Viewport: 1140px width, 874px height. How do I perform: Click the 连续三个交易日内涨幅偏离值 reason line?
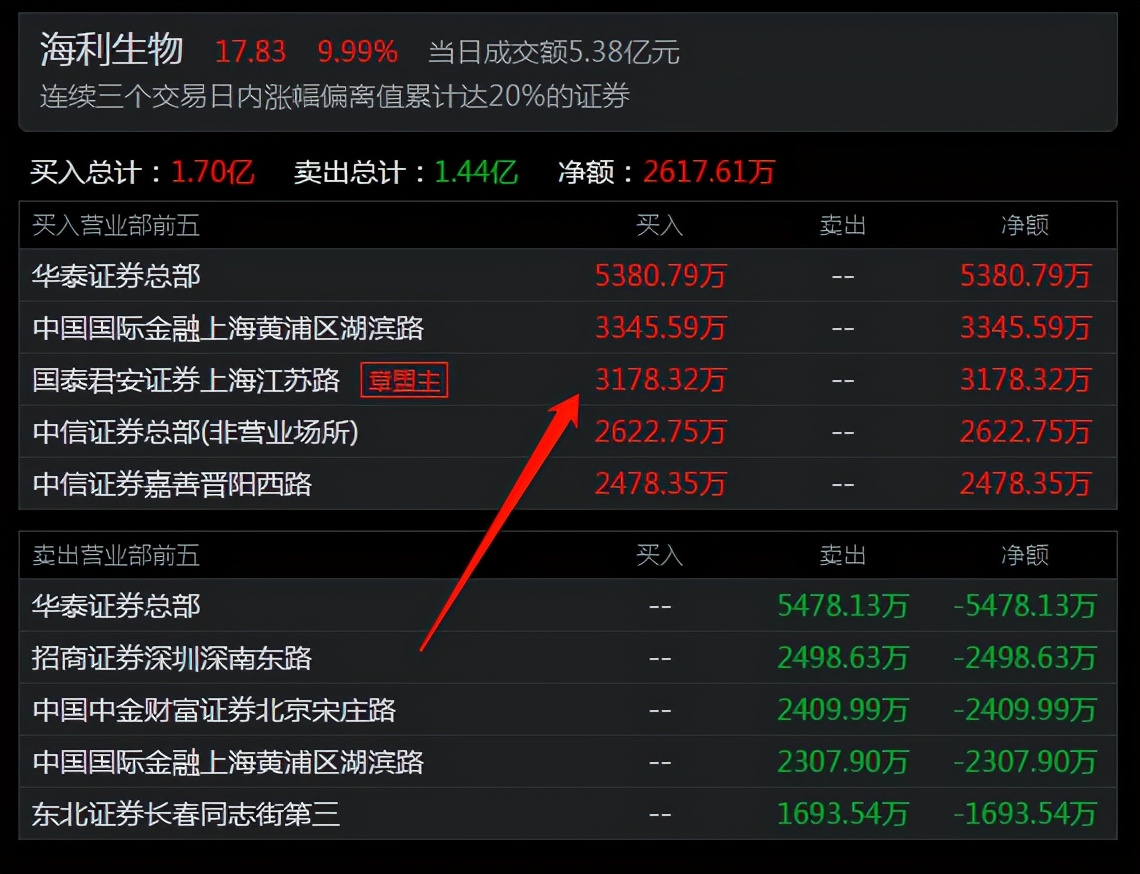click(334, 96)
